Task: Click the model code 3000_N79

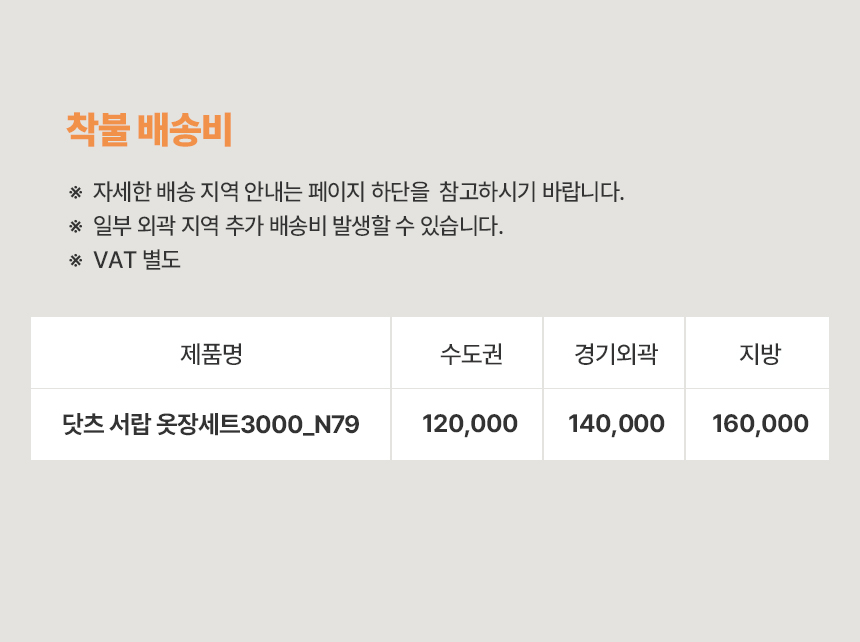Action: [302, 425]
